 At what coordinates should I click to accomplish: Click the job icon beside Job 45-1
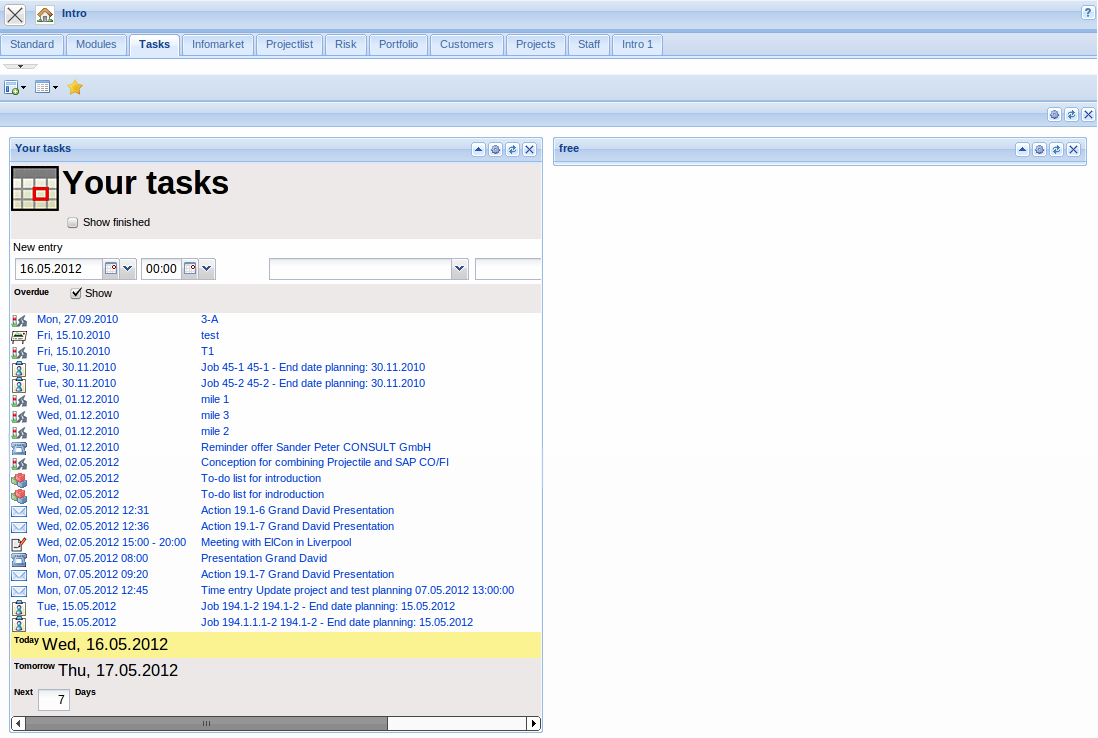(x=19, y=367)
